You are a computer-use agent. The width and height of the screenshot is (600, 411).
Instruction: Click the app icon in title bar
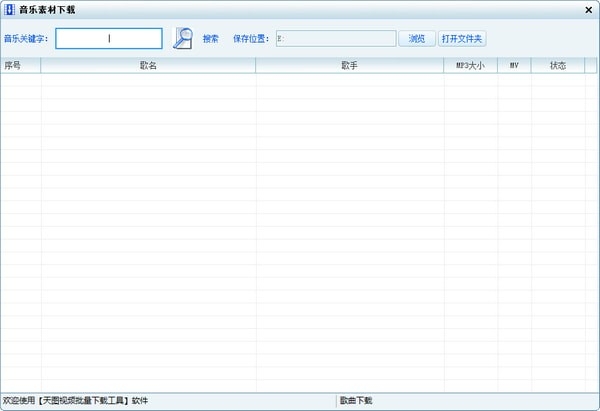pyautogui.click(x=10, y=10)
